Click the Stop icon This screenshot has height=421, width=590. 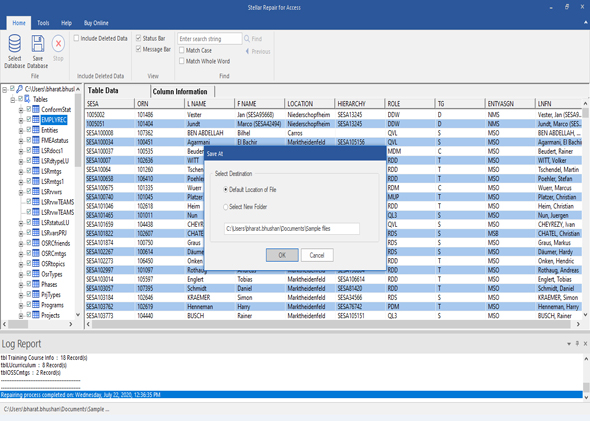tap(58, 44)
